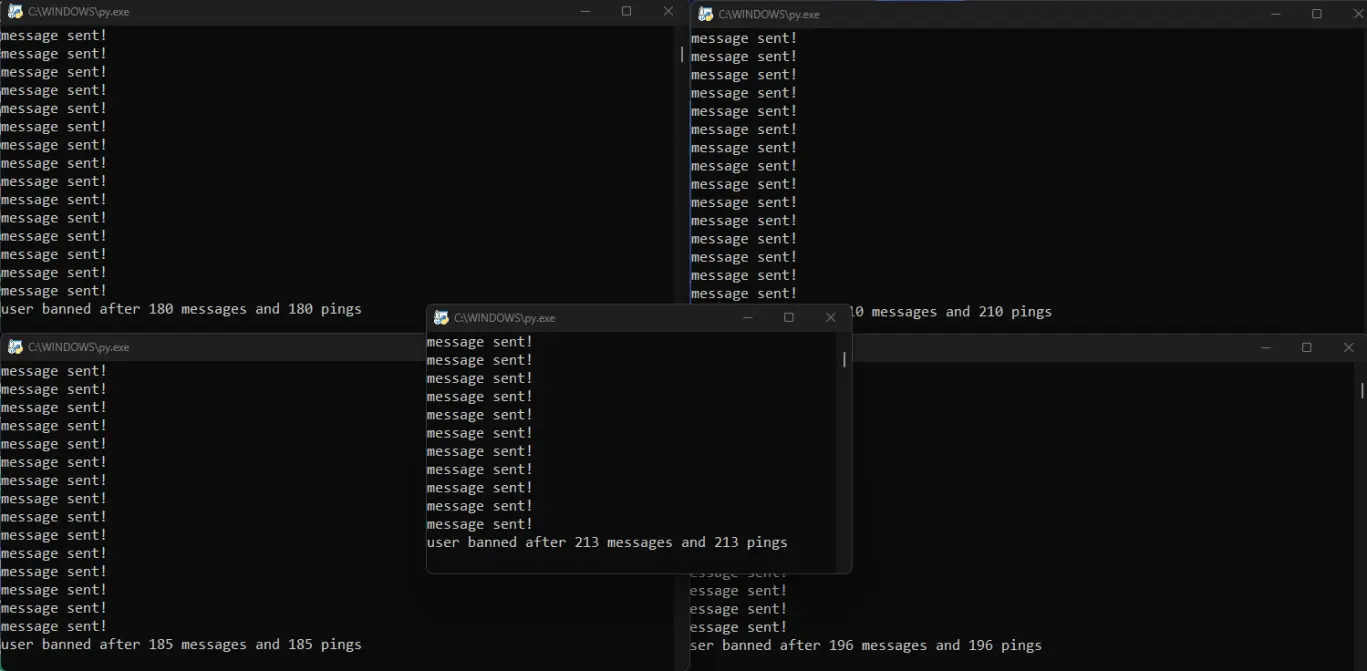The width and height of the screenshot is (1367, 671).
Task: Close the console showing 196 pings
Action: (x=1348, y=348)
